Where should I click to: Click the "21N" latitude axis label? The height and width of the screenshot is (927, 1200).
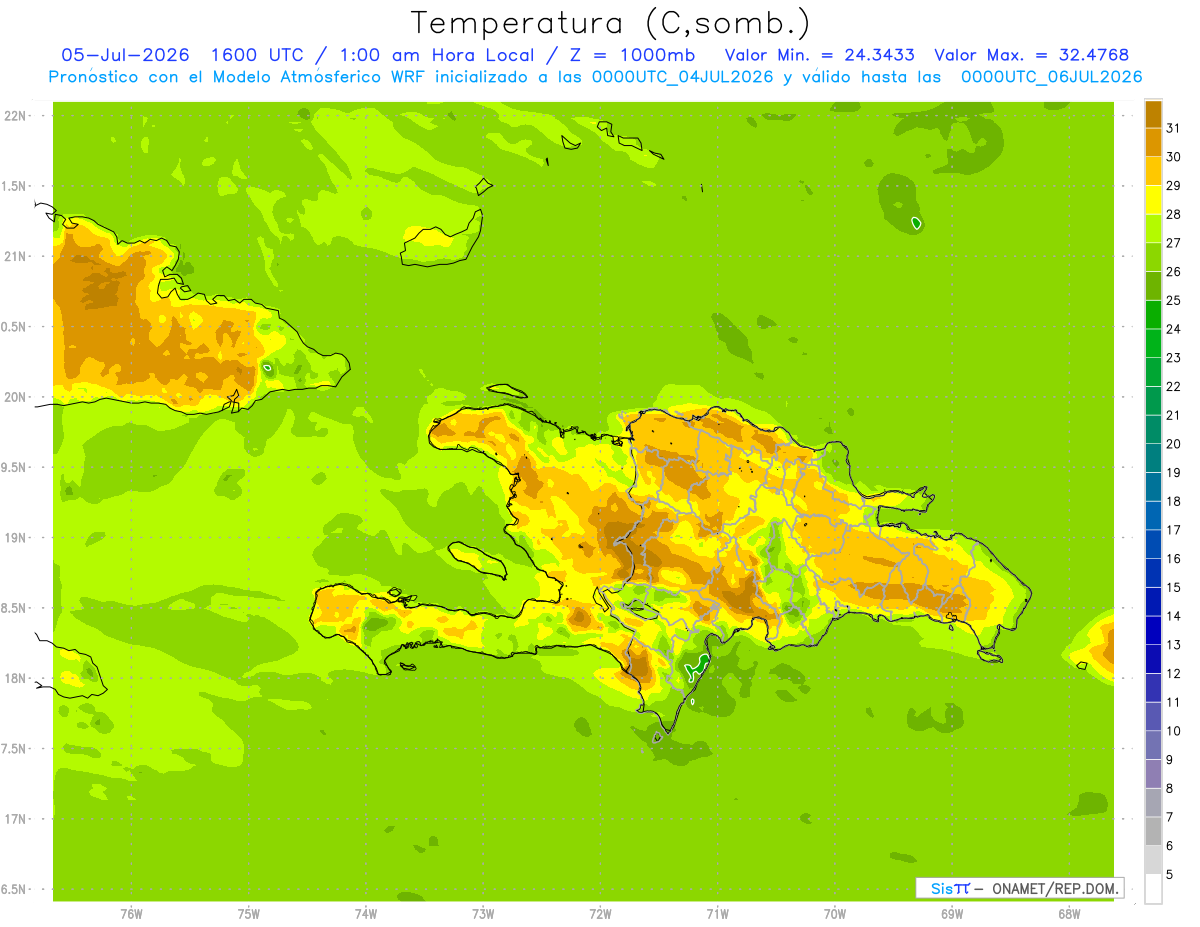click(16, 256)
